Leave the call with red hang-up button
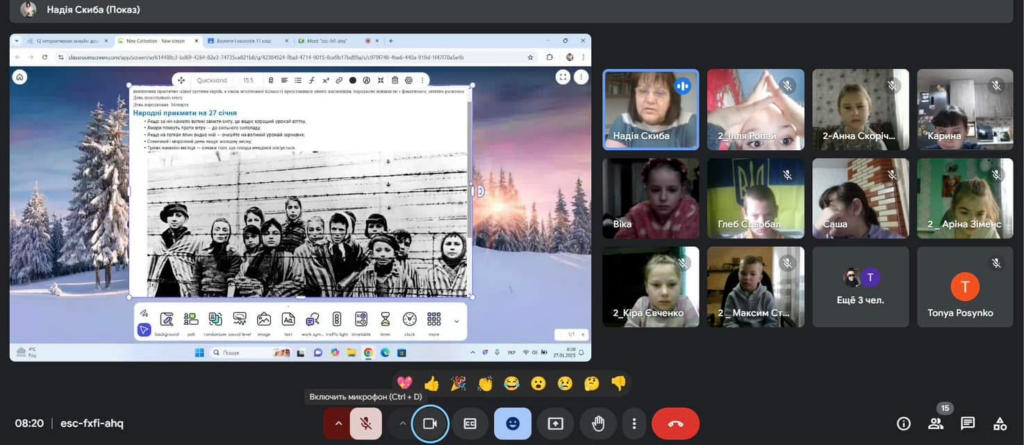 pos(675,423)
